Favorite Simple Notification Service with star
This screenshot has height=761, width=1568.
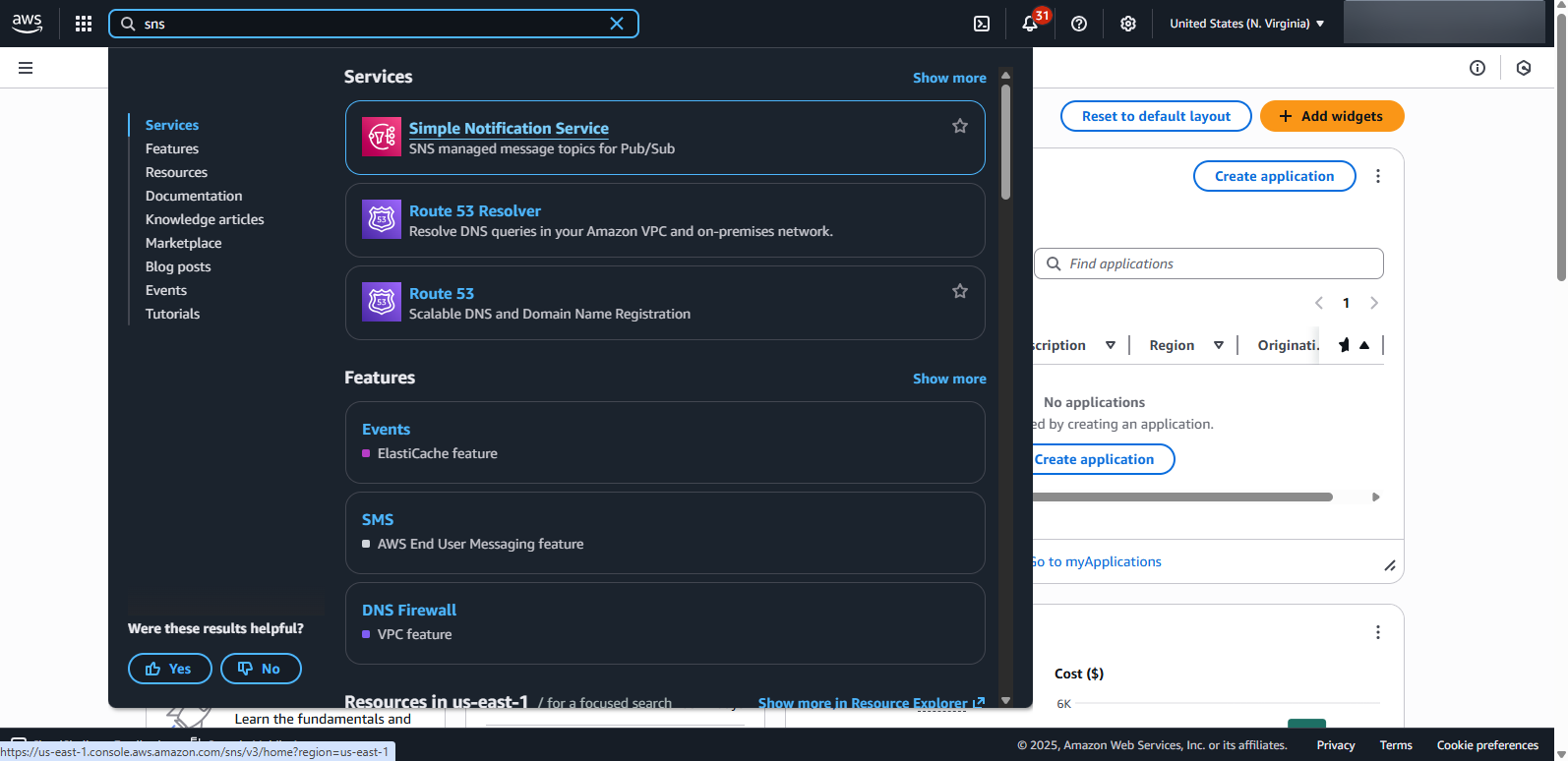point(960,126)
